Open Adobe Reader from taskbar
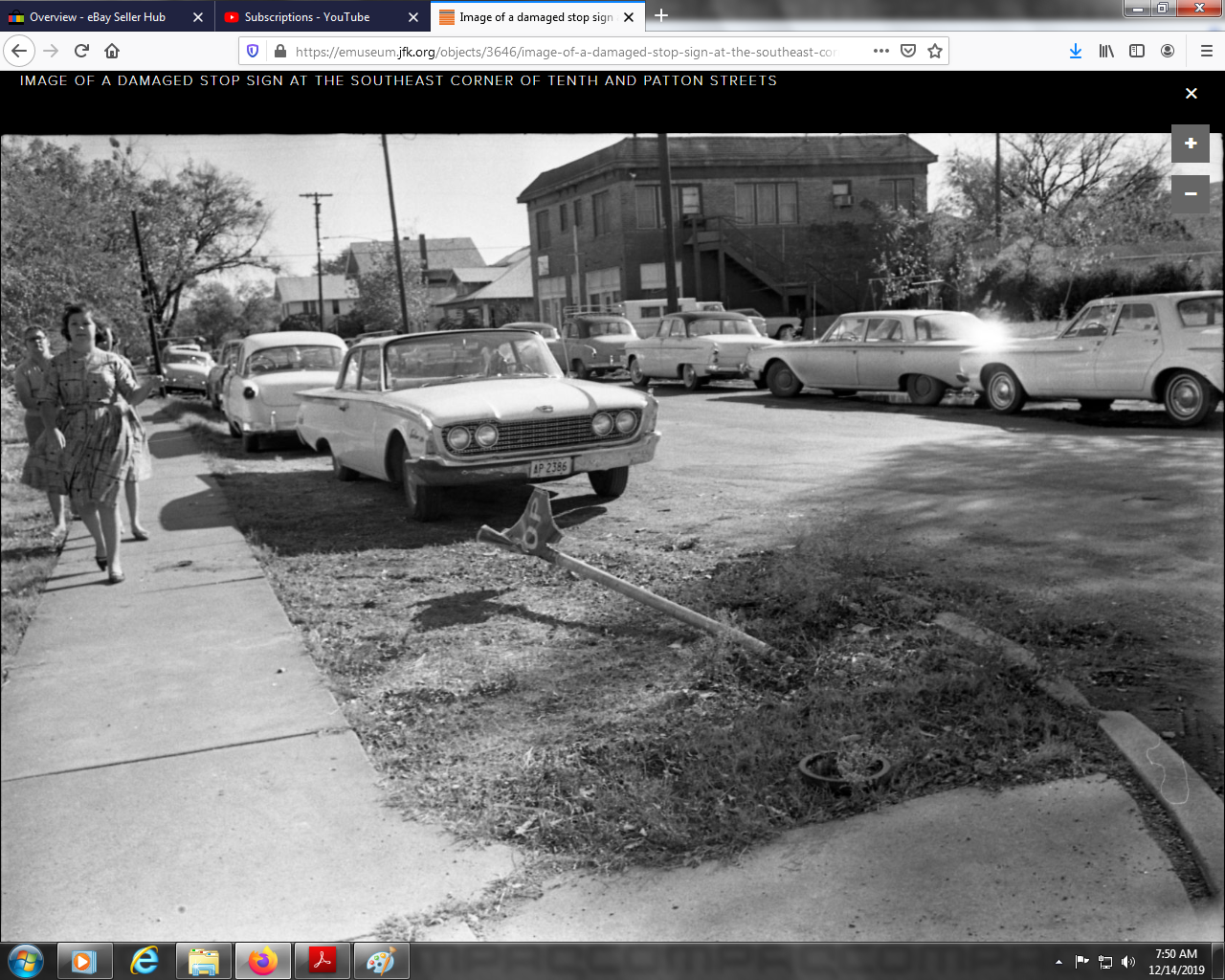 pyautogui.click(x=323, y=961)
